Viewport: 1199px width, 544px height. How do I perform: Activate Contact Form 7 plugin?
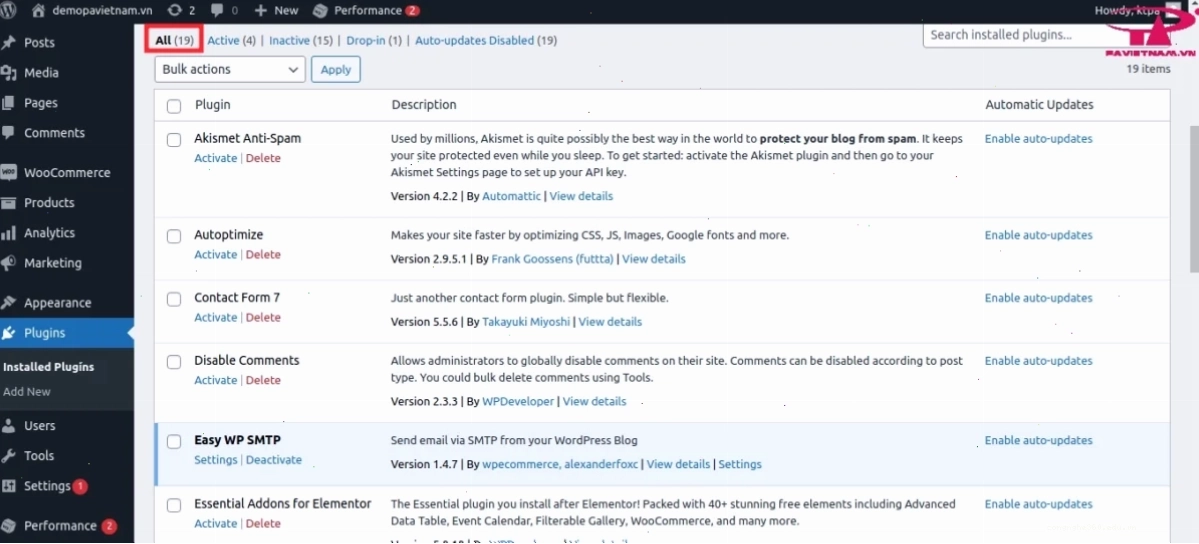click(x=216, y=318)
